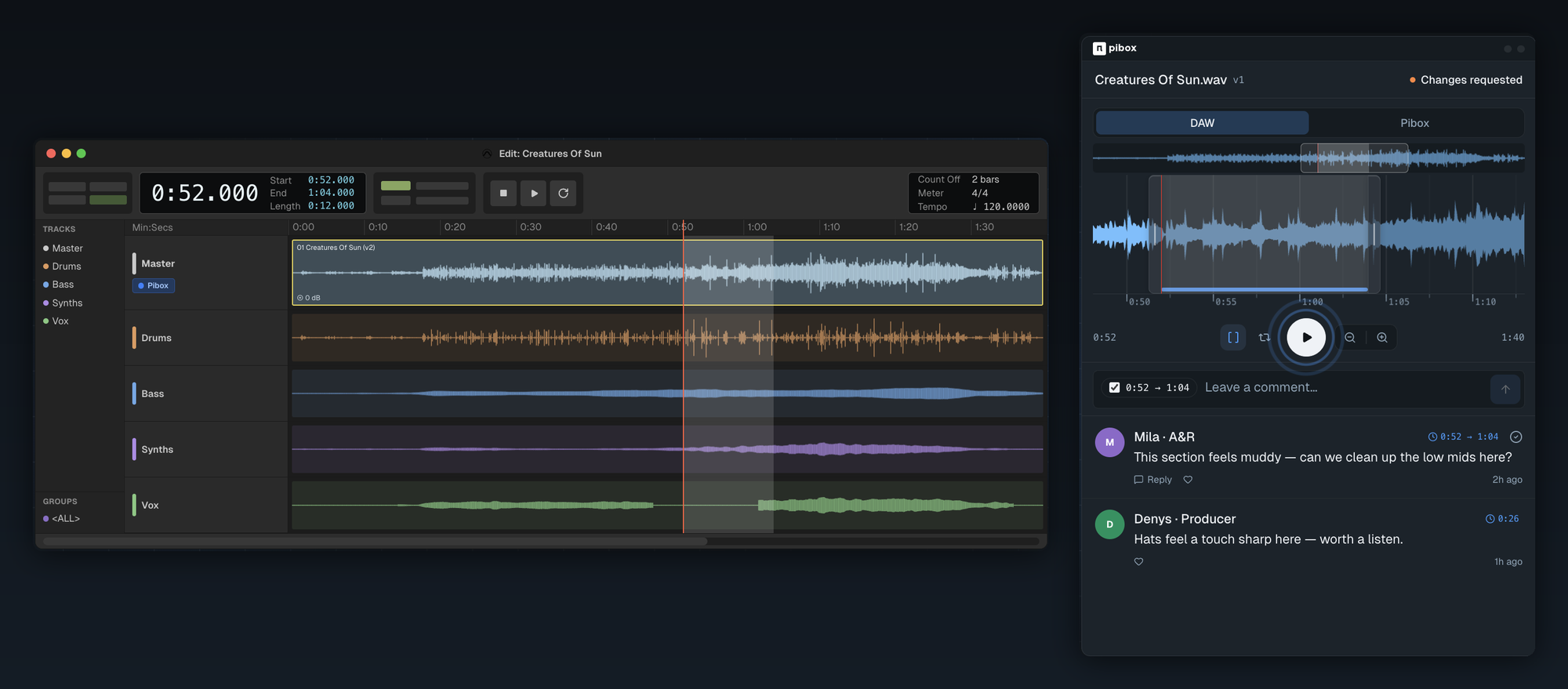This screenshot has height=689, width=1568.
Task: Send the comment with the arrow button
Action: [1505, 389]
